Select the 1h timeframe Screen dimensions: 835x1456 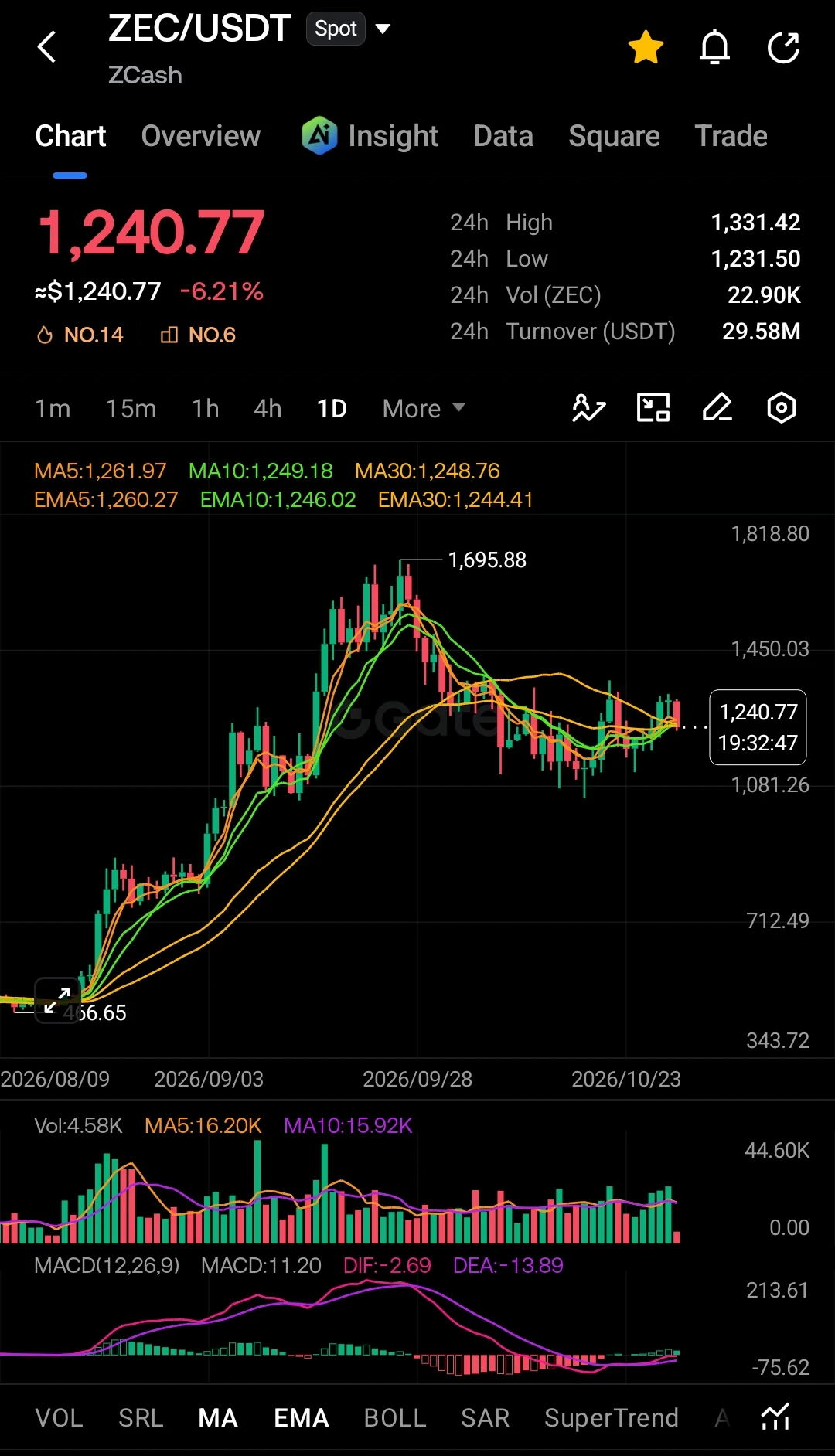[205, 408]
